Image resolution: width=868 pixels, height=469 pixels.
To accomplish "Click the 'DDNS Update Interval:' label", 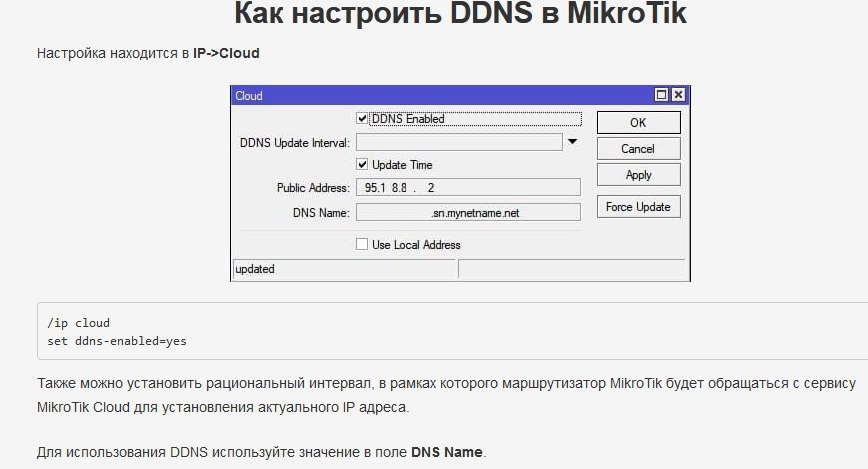I will [294, 143].
